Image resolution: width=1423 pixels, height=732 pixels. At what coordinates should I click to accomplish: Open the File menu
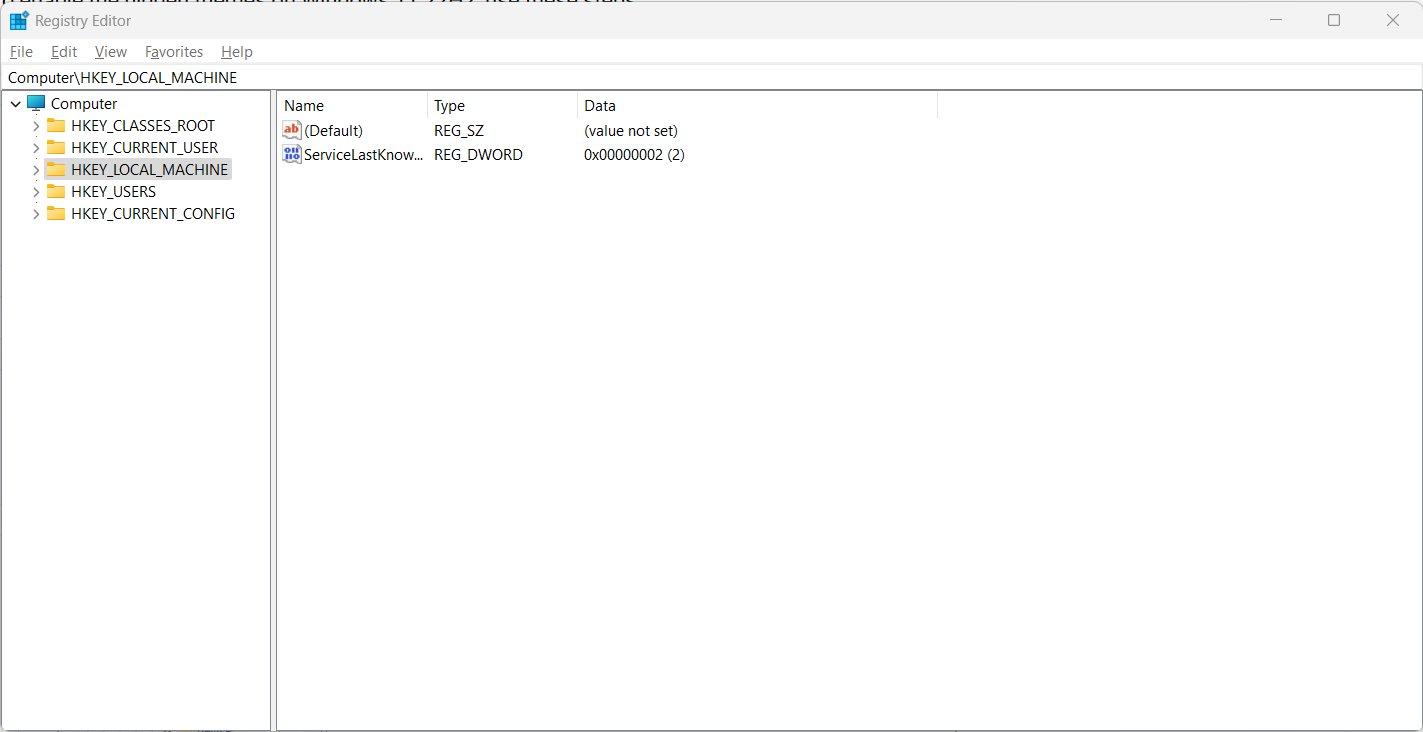21,52
